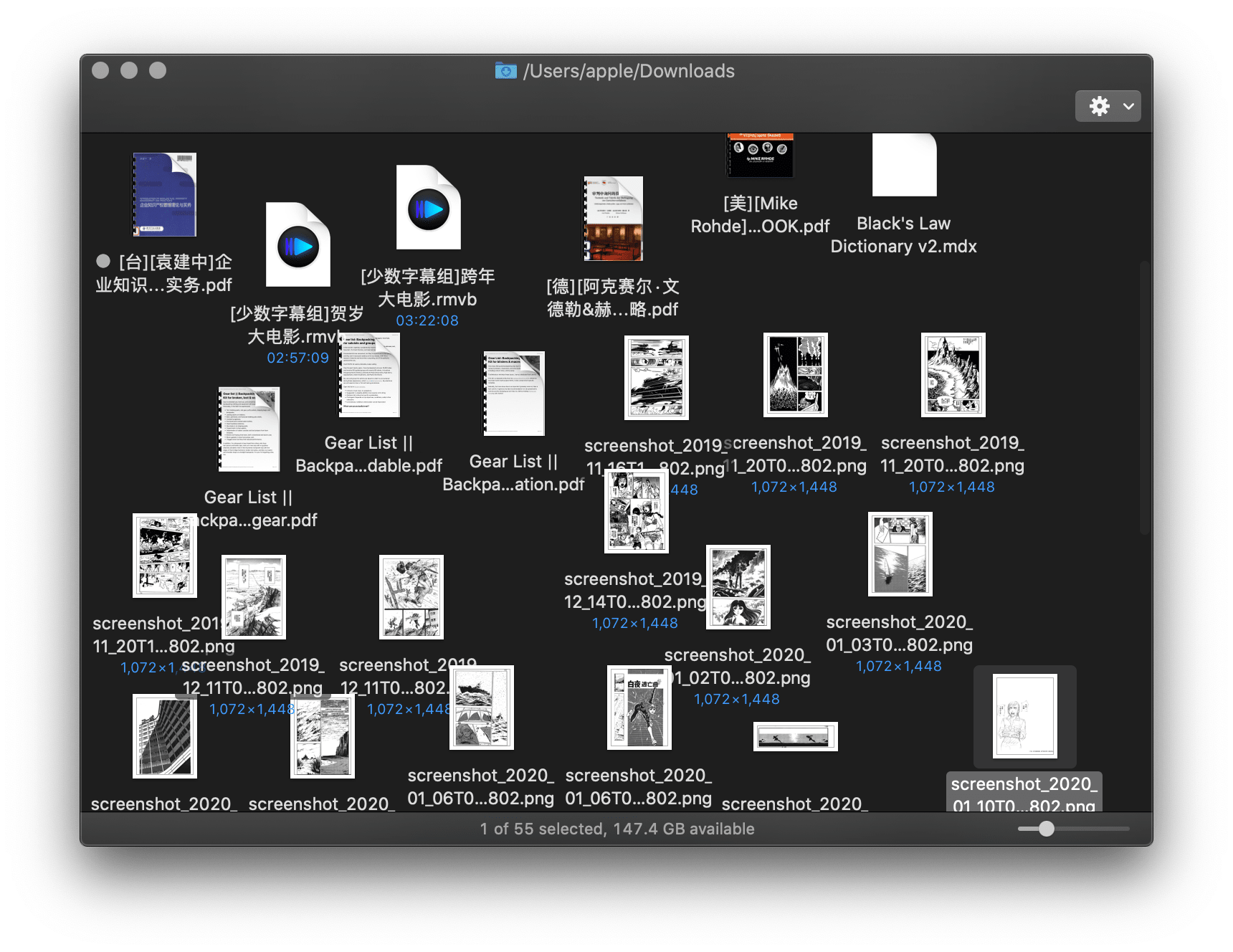Screen dimensions: 1233x952
Task: Select the Mike Rohde PDF file icon
Action: pyautogui.click(x=760, y=155)
